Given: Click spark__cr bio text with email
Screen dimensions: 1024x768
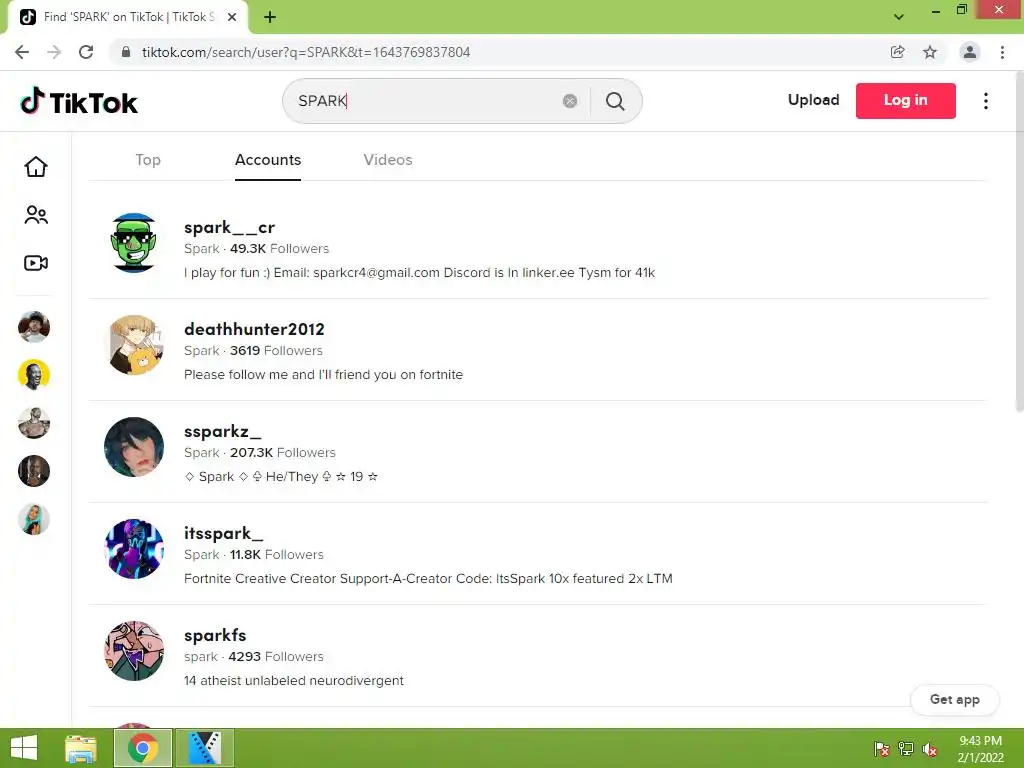Looking at the screenshot, I should 419,273.
